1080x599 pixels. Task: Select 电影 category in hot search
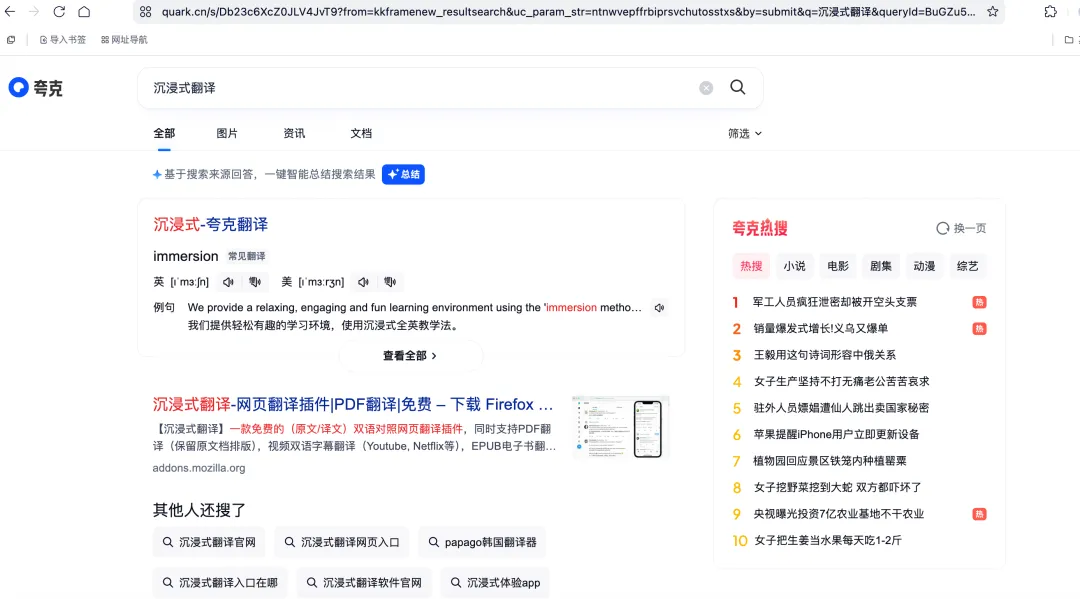(838, 266)
